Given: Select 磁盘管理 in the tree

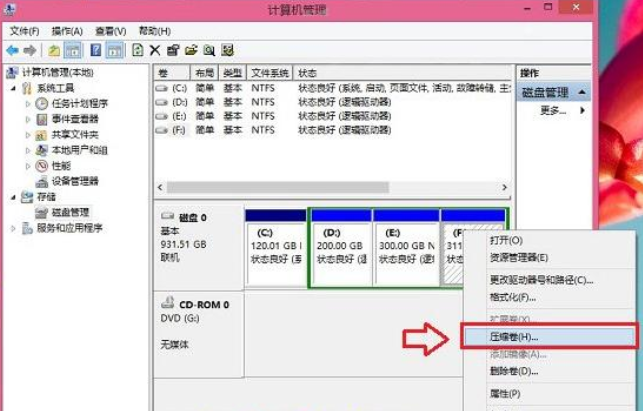Looking at the screenshot, I should [x=70, y=212].
